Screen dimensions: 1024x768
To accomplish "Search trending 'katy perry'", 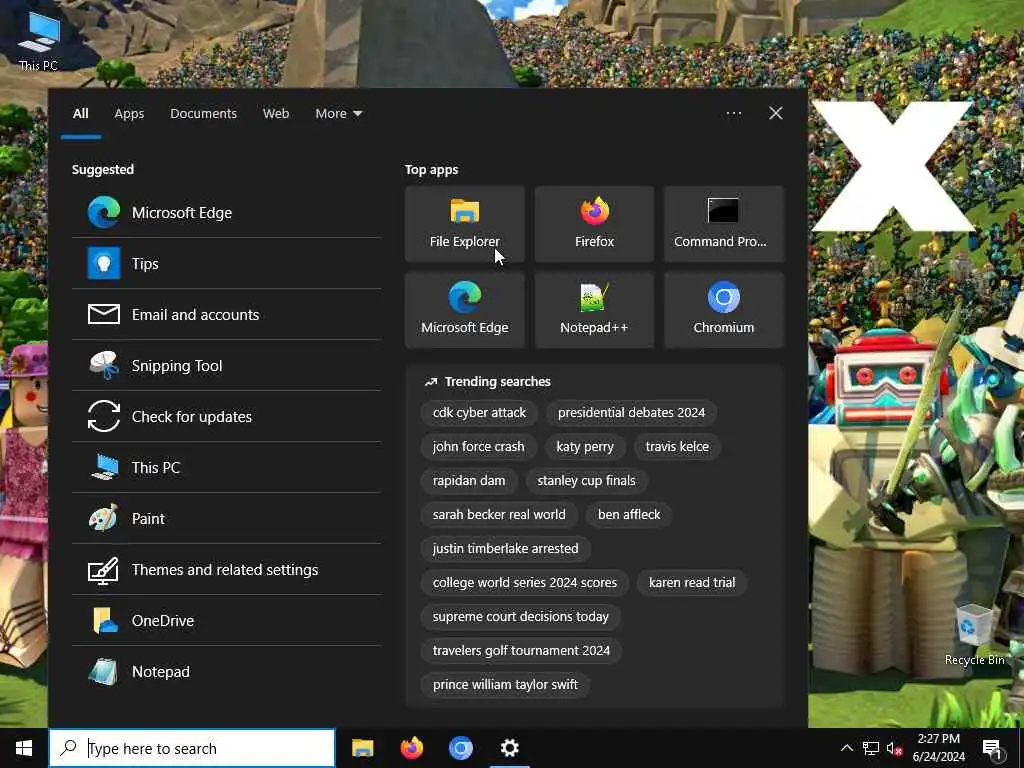I will click(x=584, y=446).
